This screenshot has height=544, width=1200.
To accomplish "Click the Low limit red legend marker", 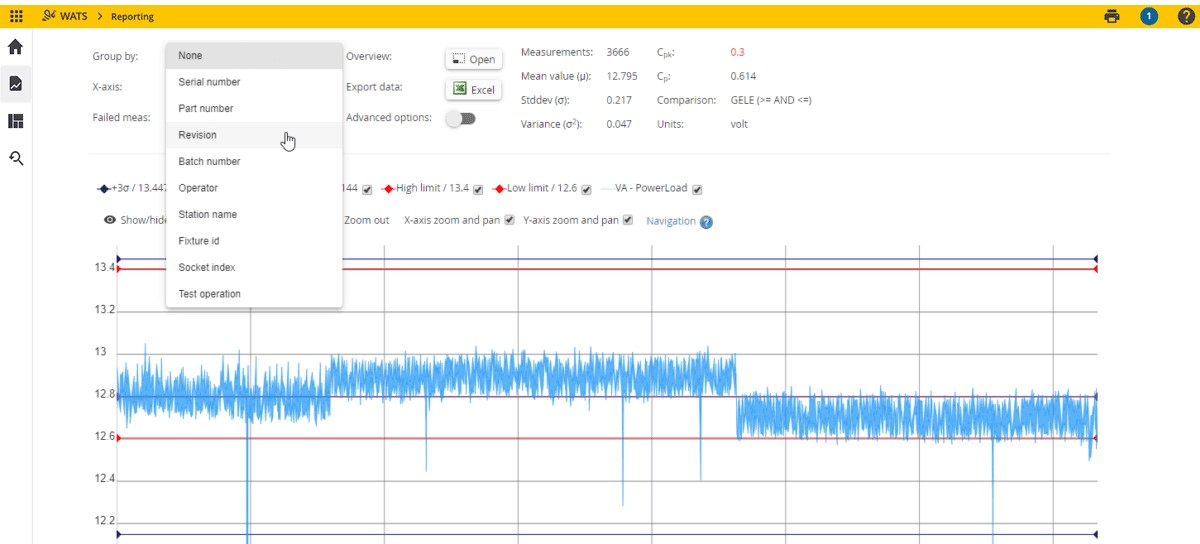I will point(499,189).
